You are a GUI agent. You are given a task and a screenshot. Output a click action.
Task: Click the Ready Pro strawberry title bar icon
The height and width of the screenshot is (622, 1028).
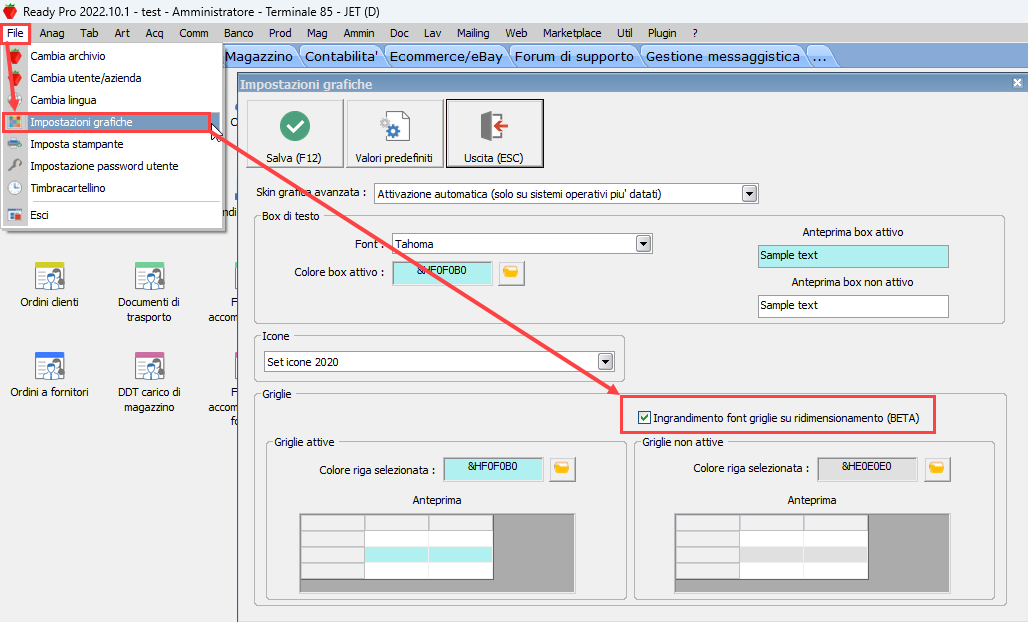(10, 11)
